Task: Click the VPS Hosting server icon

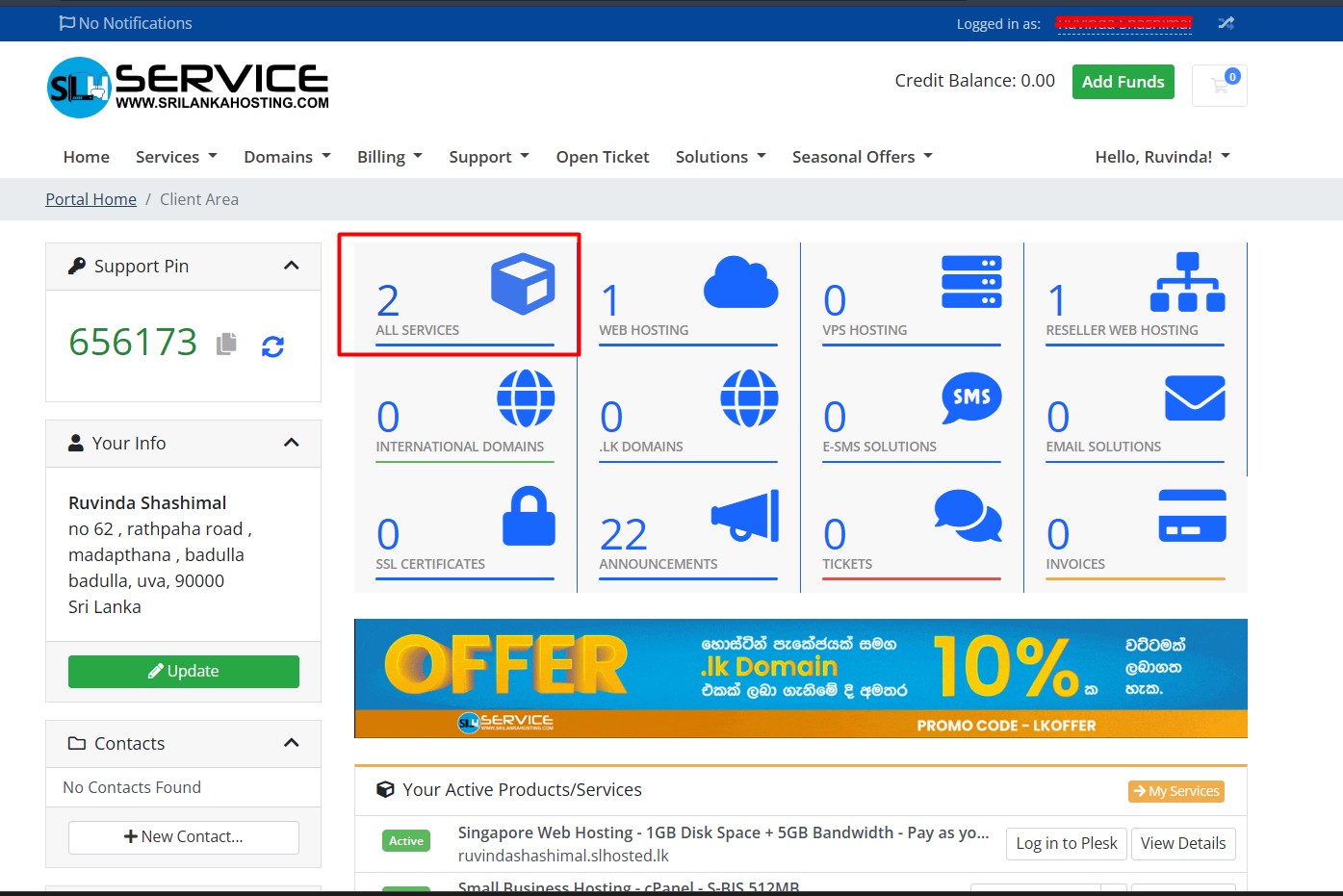Action: point(970,282)
